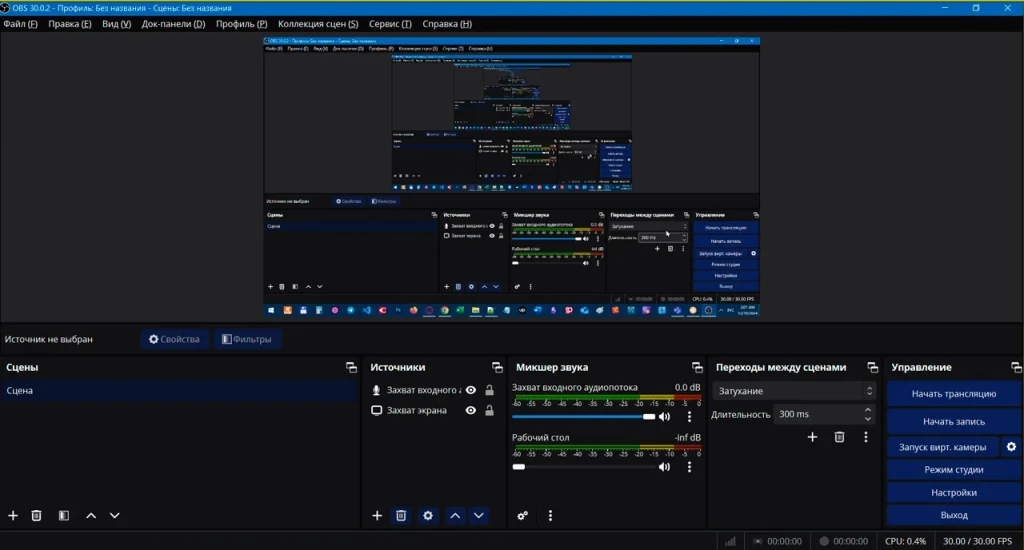Open Правка menu
This screenshot has height=550, width=1024.
69,24
